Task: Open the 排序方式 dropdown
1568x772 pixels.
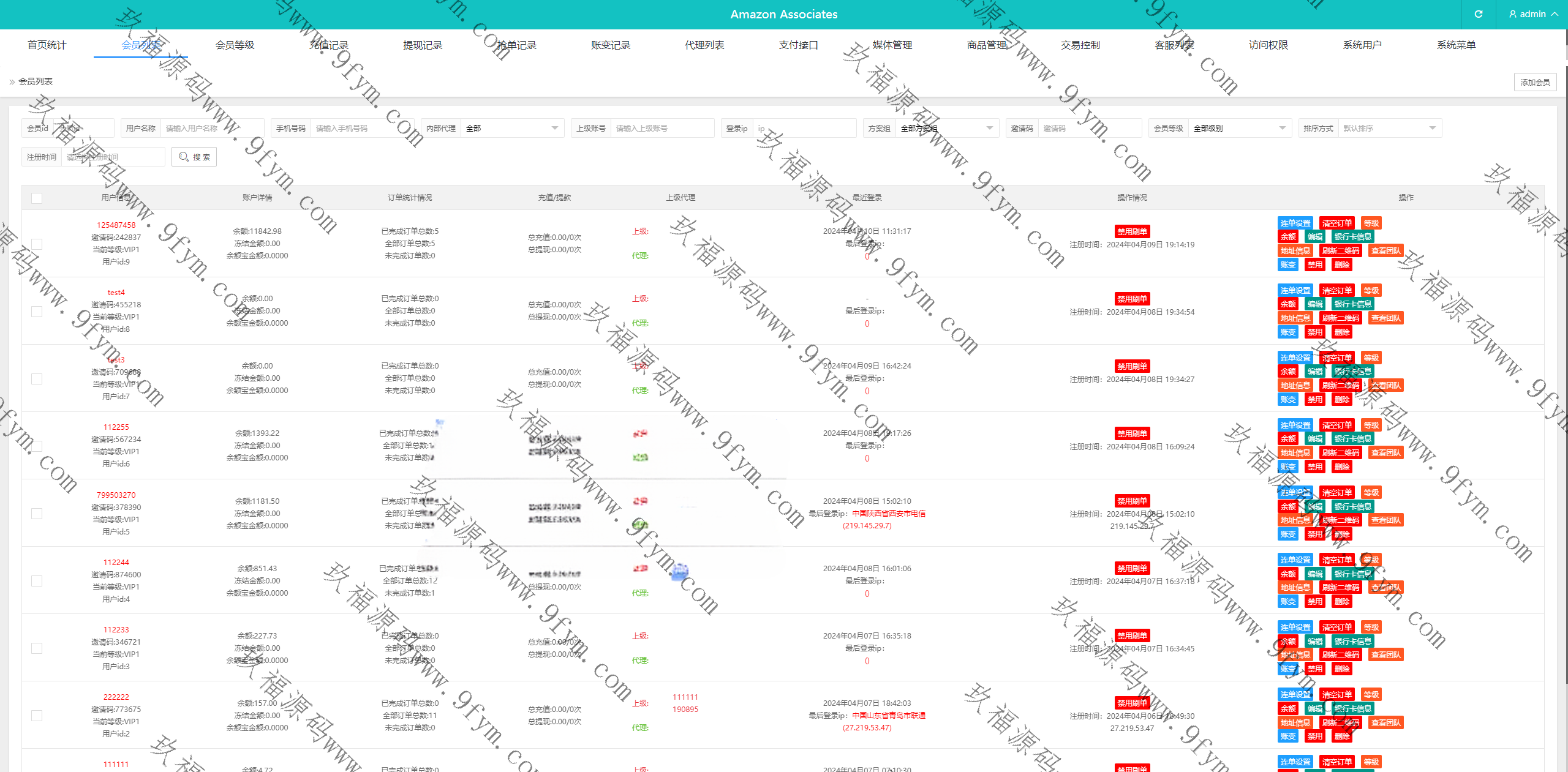Action: click(1389, 129)
